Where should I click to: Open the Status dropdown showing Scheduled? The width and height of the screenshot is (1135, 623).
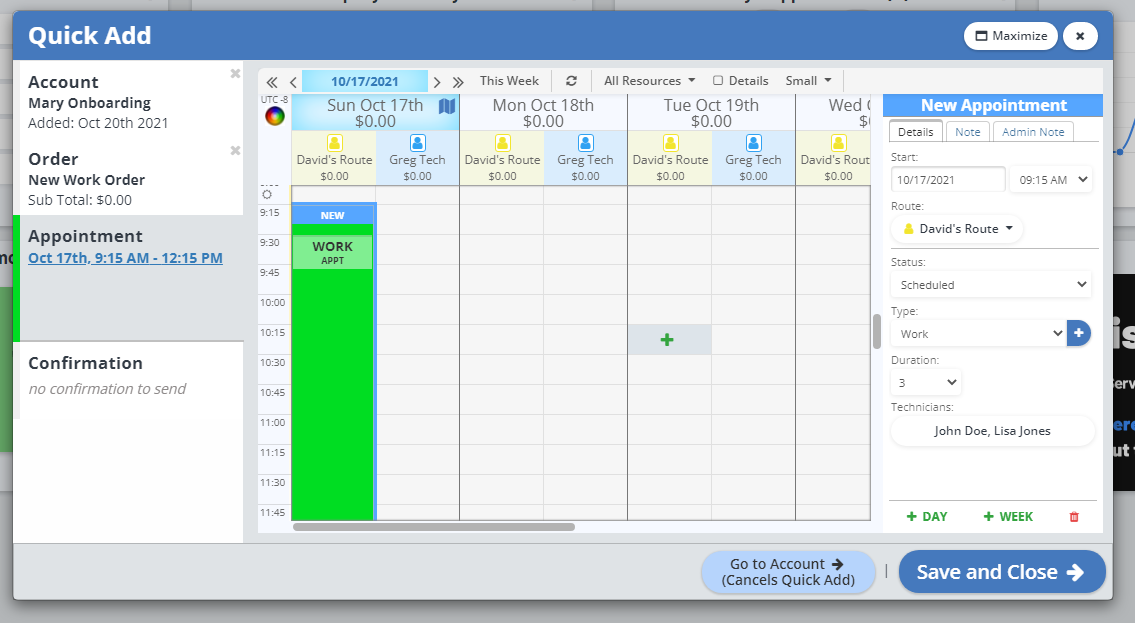point(990,285)
